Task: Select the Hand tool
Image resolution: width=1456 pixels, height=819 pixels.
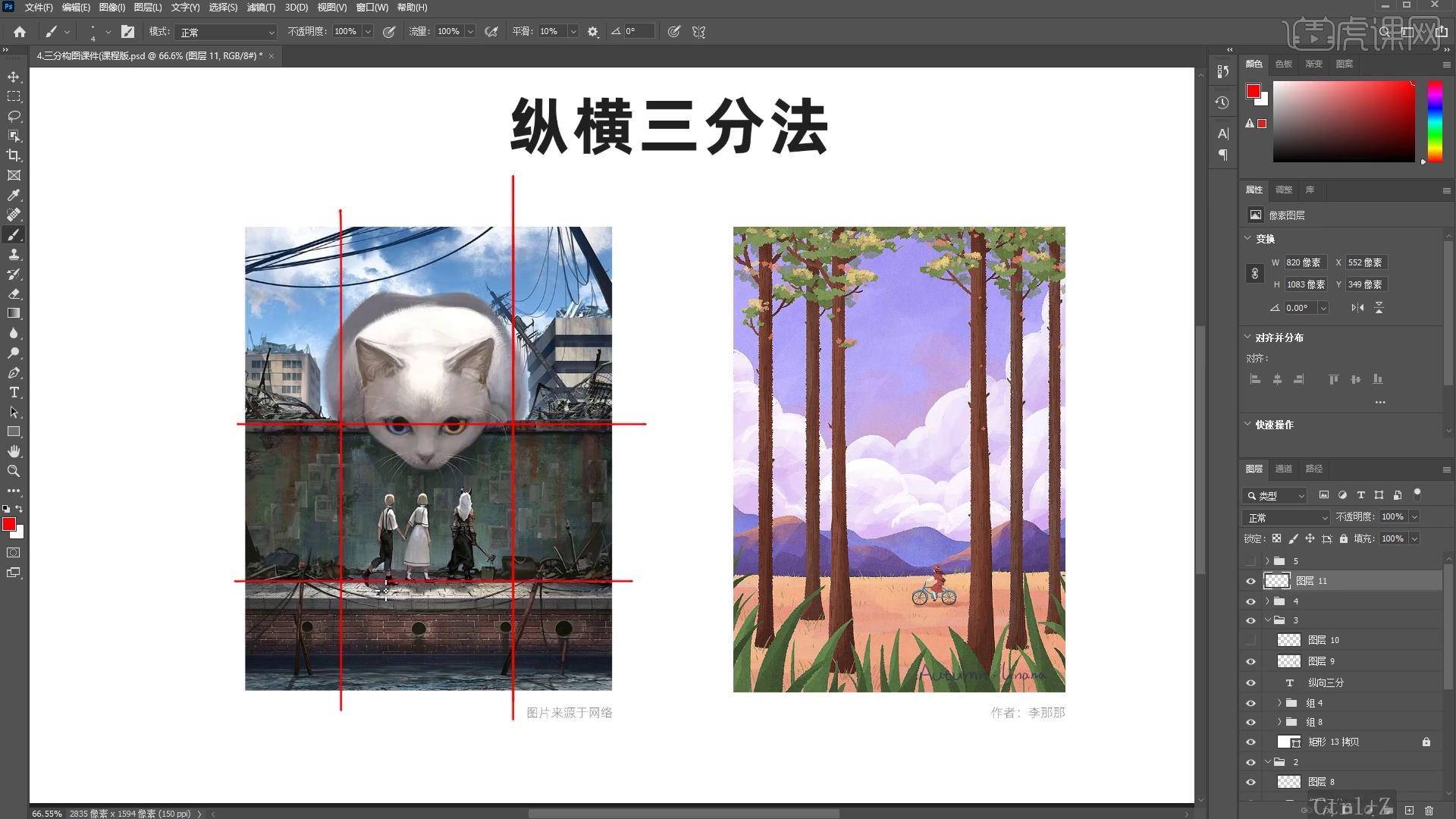Action: [14, 451]
